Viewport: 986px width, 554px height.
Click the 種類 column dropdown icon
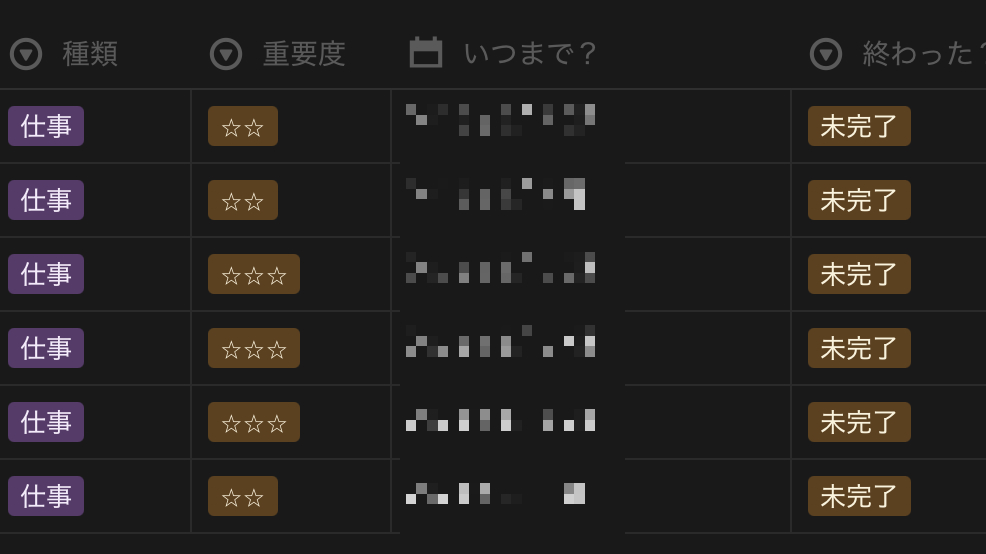[x=26, y=54]
